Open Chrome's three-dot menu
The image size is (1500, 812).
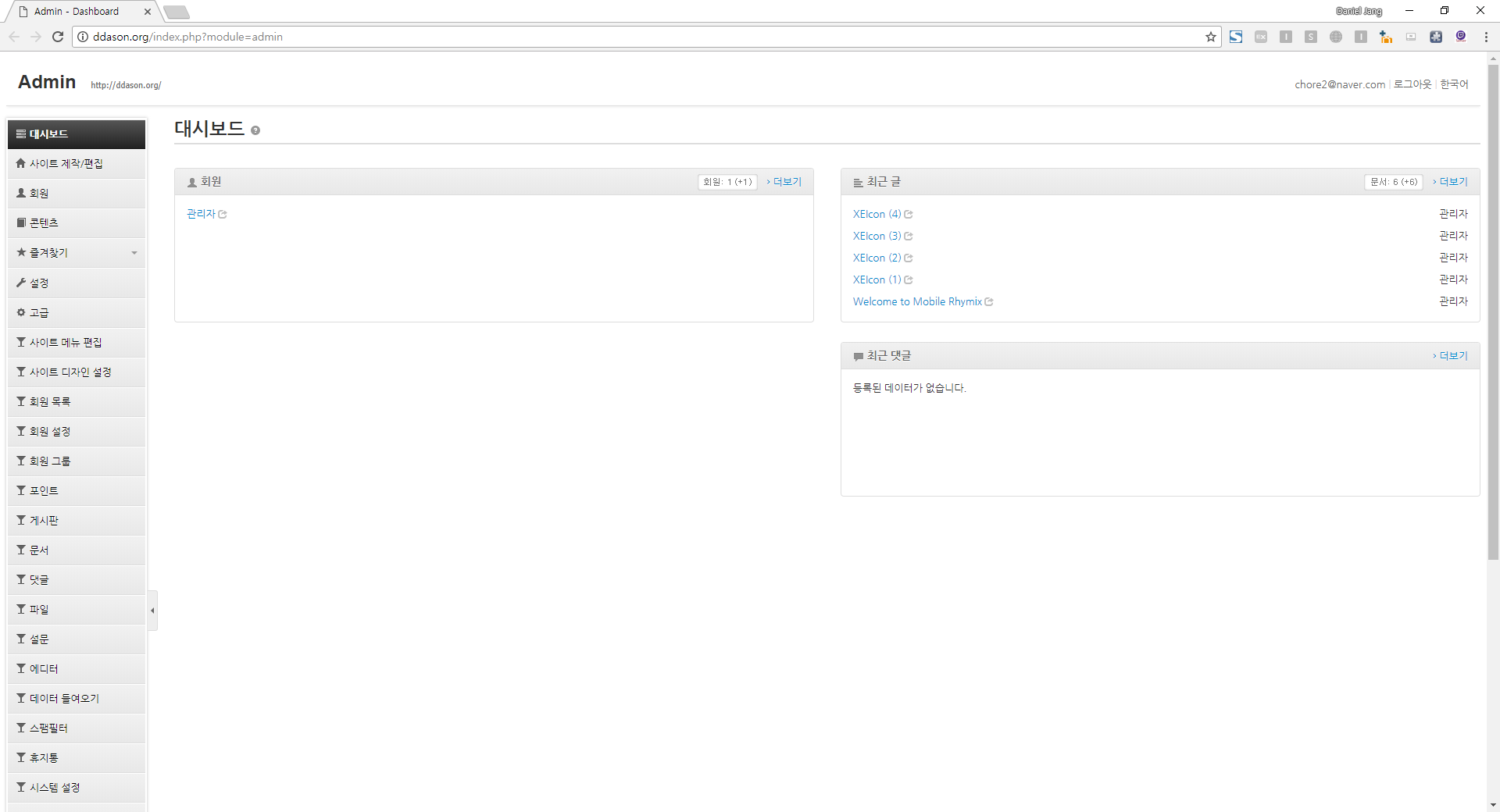click(x=1485, y=37)
